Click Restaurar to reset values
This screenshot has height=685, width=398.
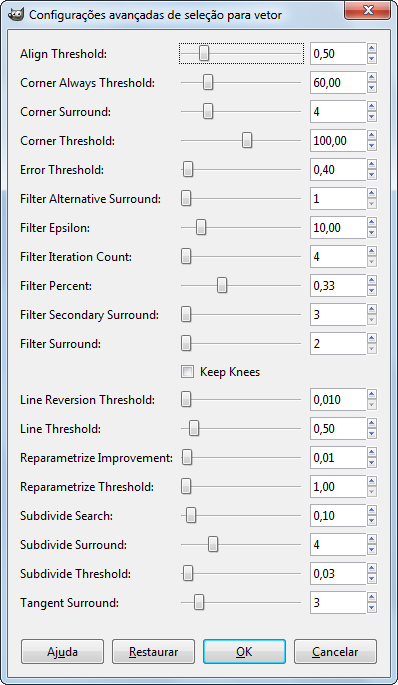pos(153,652)
